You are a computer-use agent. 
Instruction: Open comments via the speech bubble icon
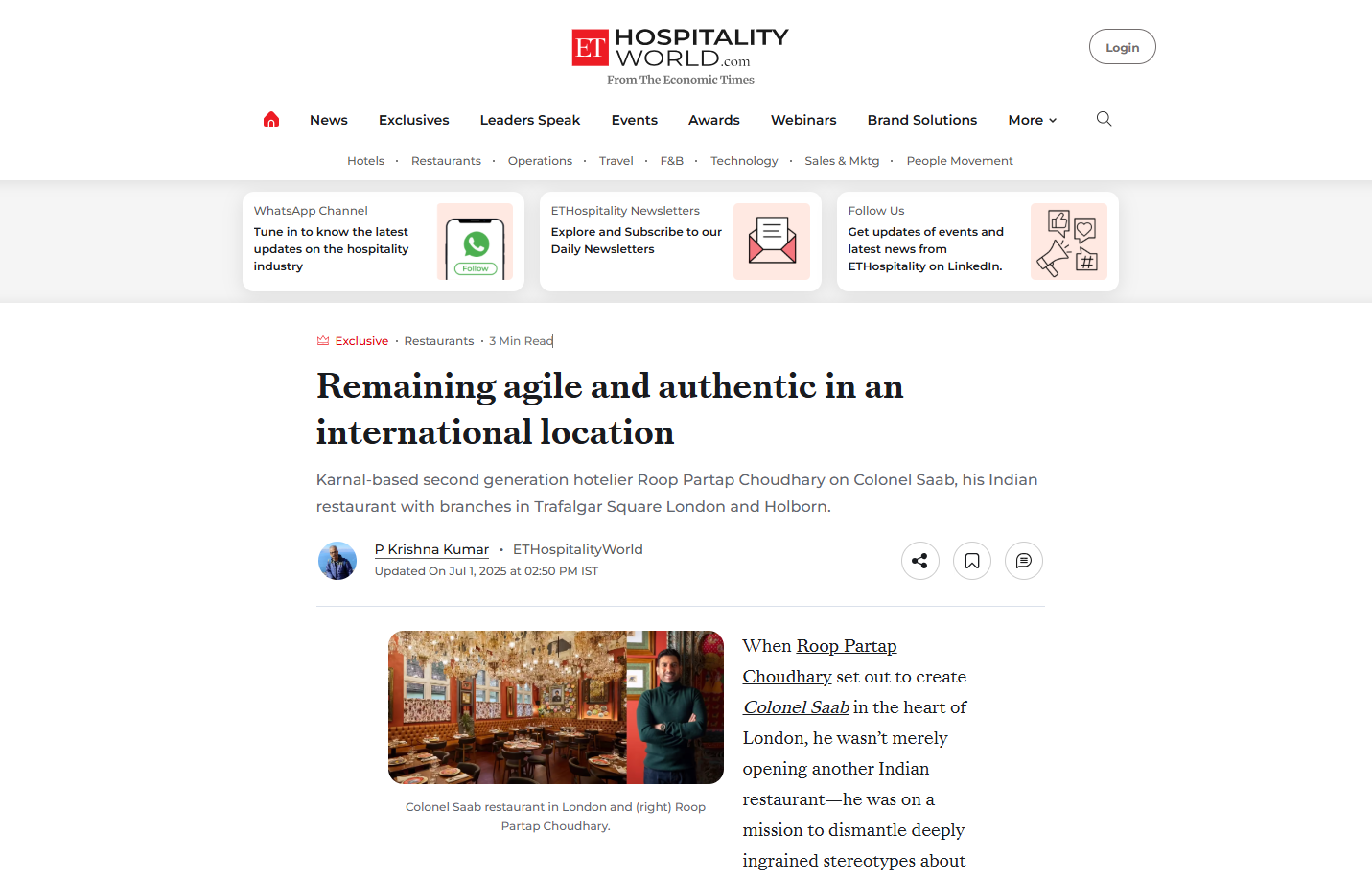1024,561
